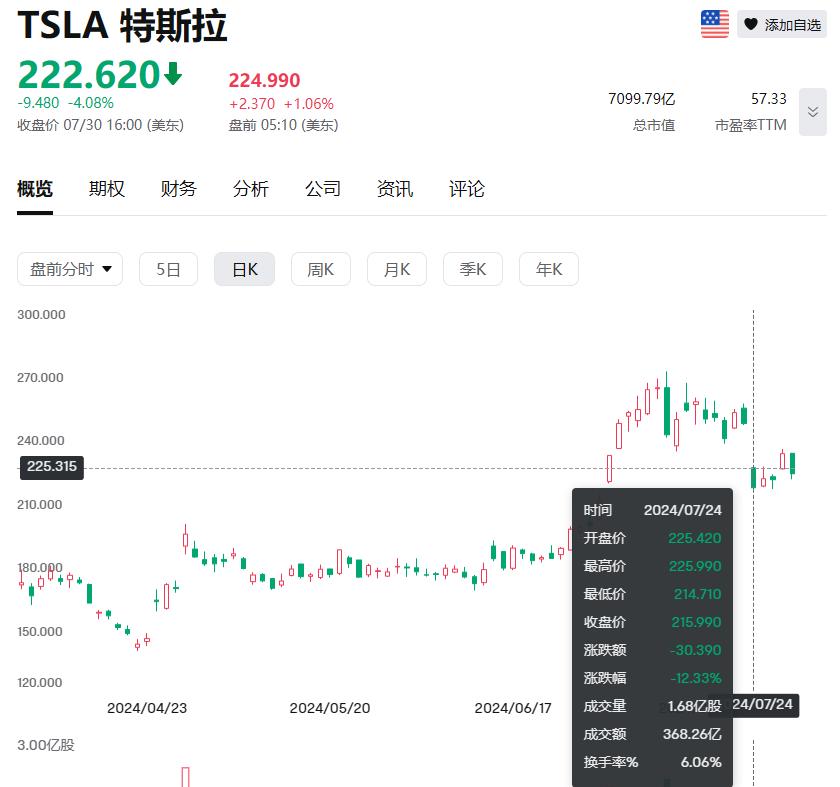Click the 24/07/24 crosshair date label
The image size is (840, 787).
coord(763,704)
